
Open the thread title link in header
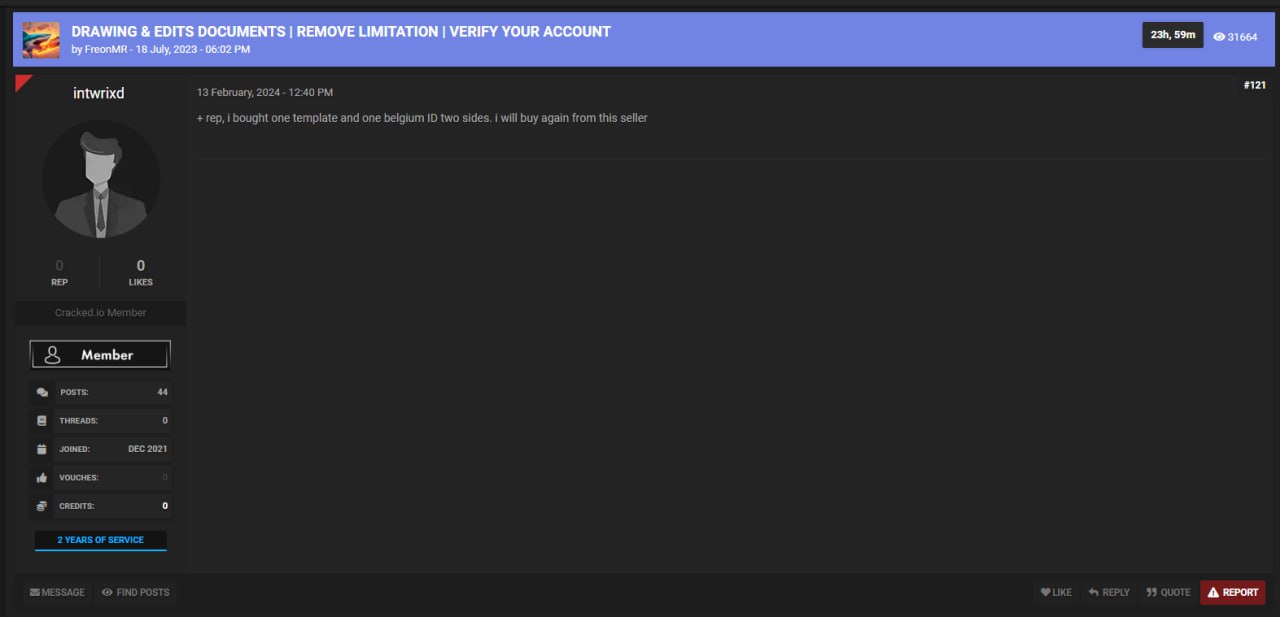coord(341,31)
